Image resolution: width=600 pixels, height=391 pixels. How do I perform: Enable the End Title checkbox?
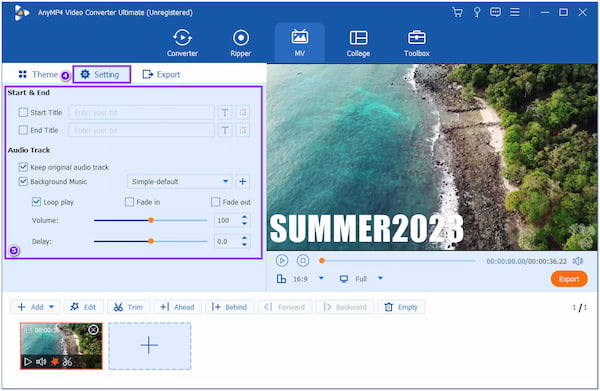point(23,130)
